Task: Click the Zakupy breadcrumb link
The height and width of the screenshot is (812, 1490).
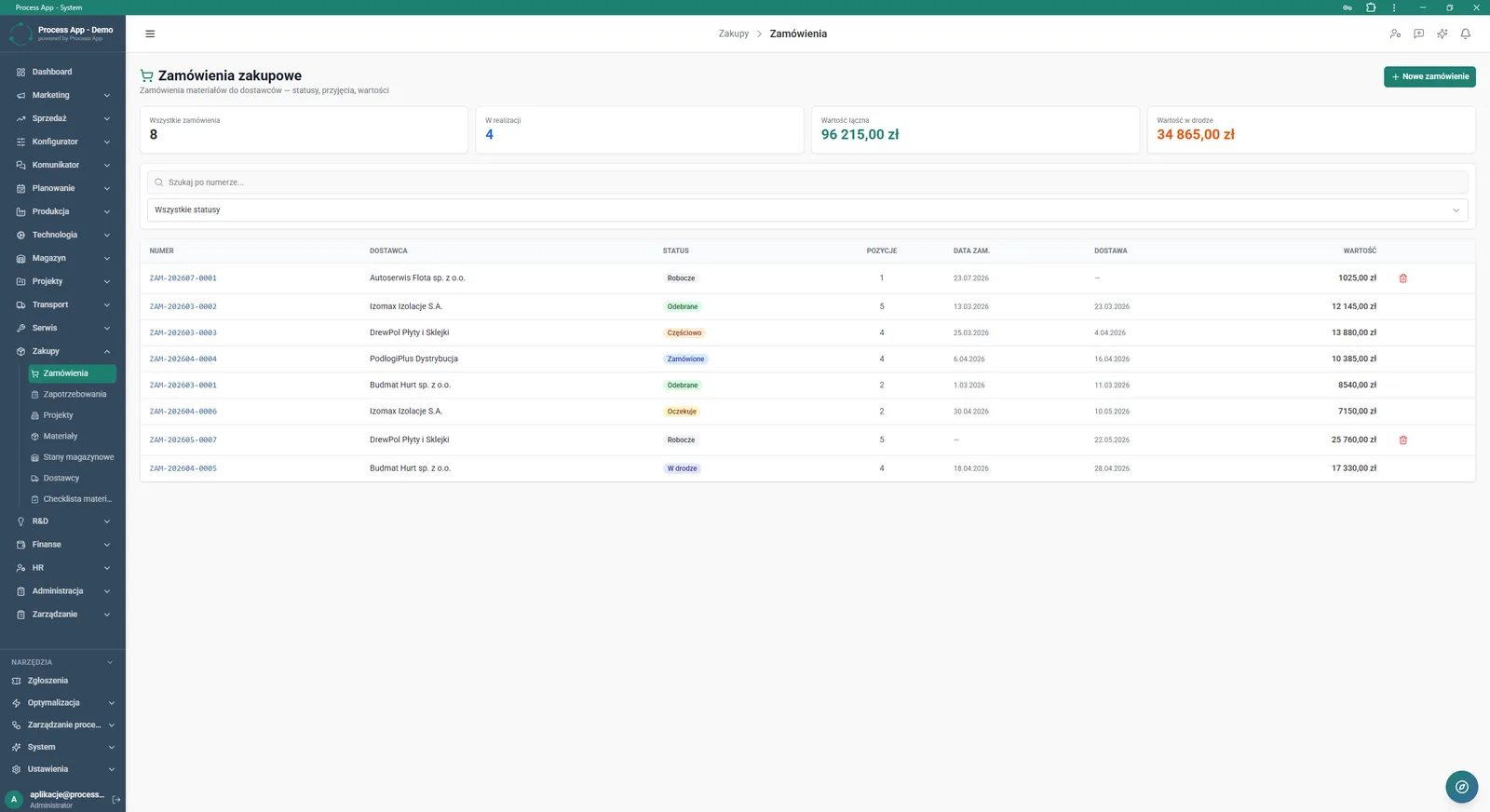Action: pos(734,34)
